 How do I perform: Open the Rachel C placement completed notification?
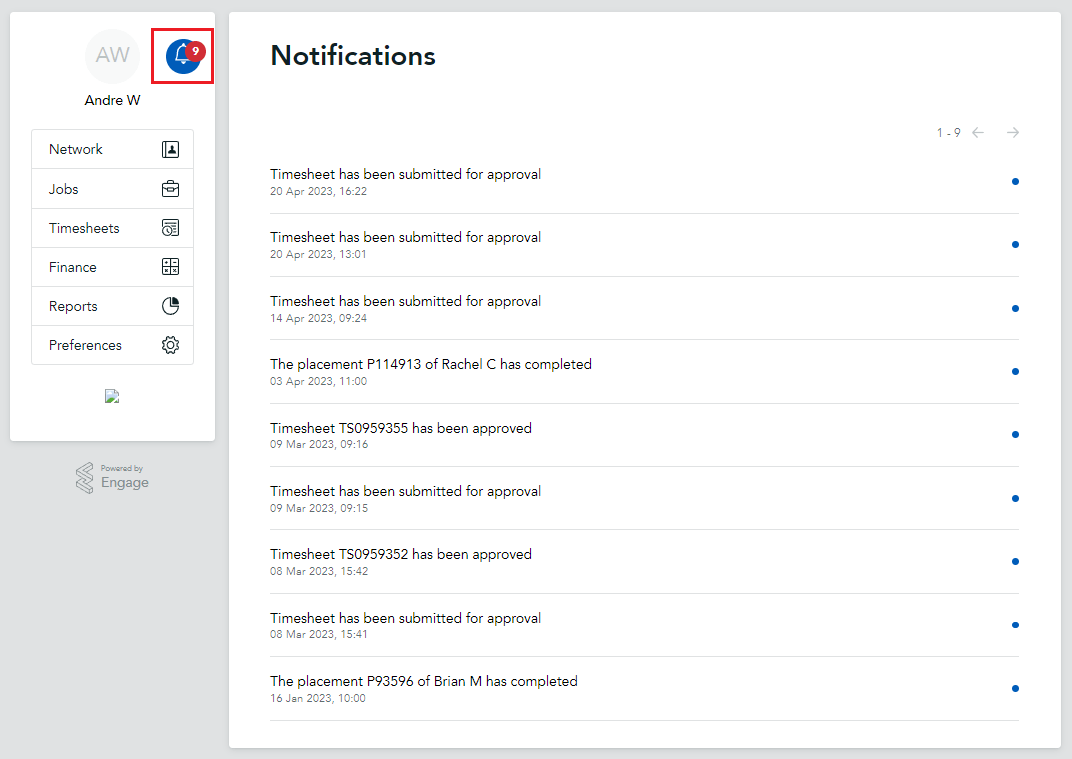coord(431,365)
